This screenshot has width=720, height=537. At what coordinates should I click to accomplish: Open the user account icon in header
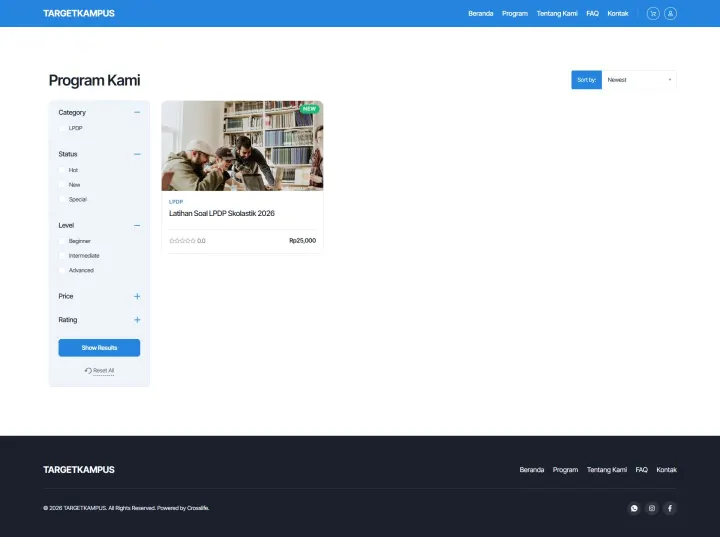(x=670, y=13)
